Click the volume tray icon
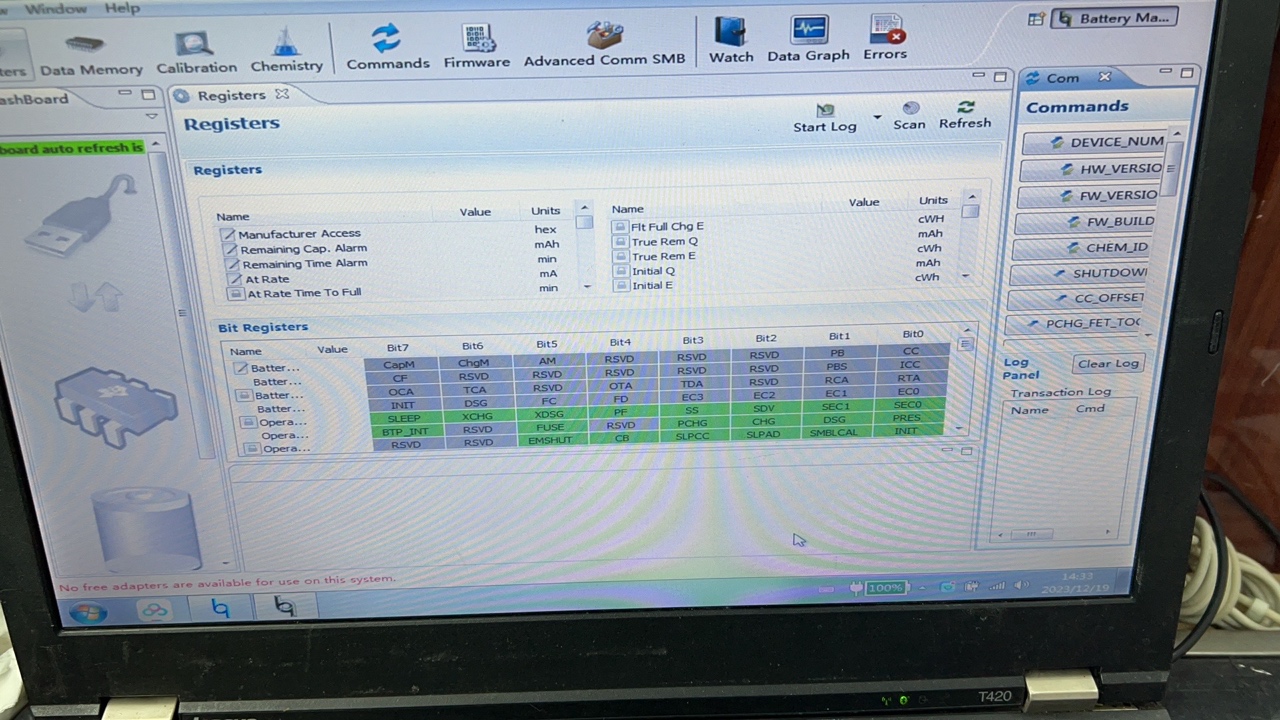Image resolution: width=1280 pixels, height=720 pixels. coord(1021,585)
